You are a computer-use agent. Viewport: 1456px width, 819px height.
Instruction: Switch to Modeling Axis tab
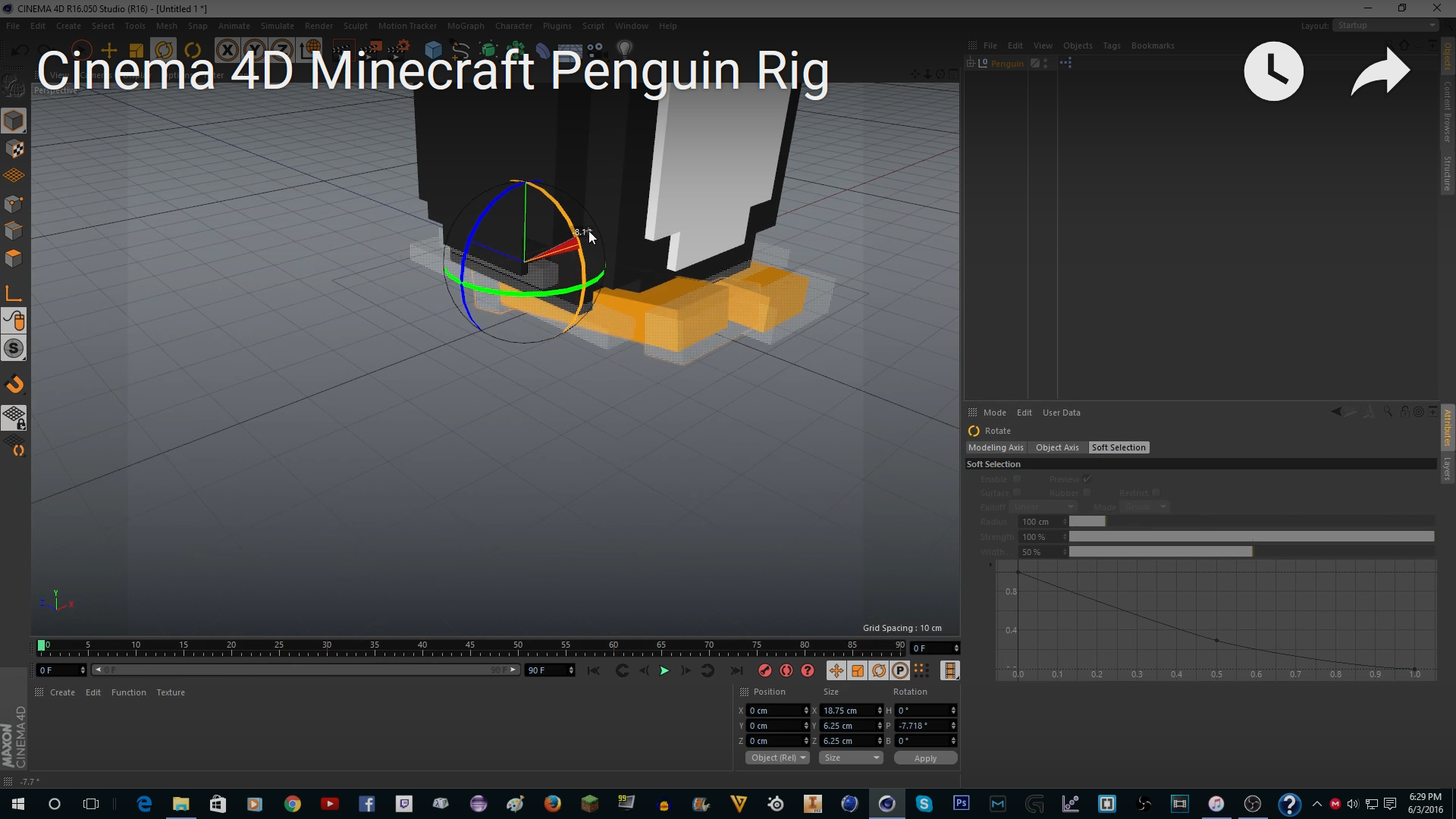[x=996, y=447]
